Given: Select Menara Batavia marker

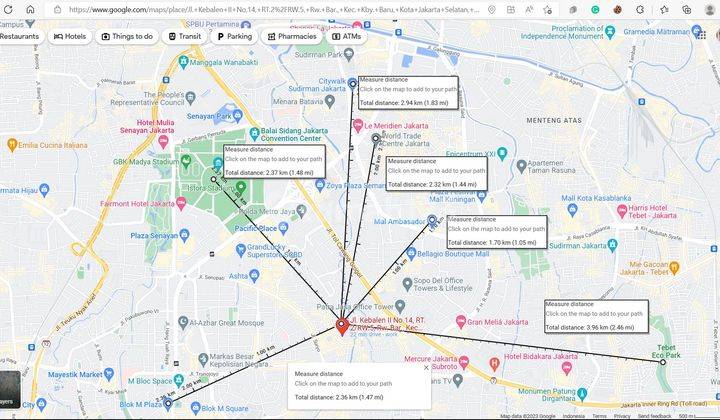Looking at the screenshot, I should 329,101.
